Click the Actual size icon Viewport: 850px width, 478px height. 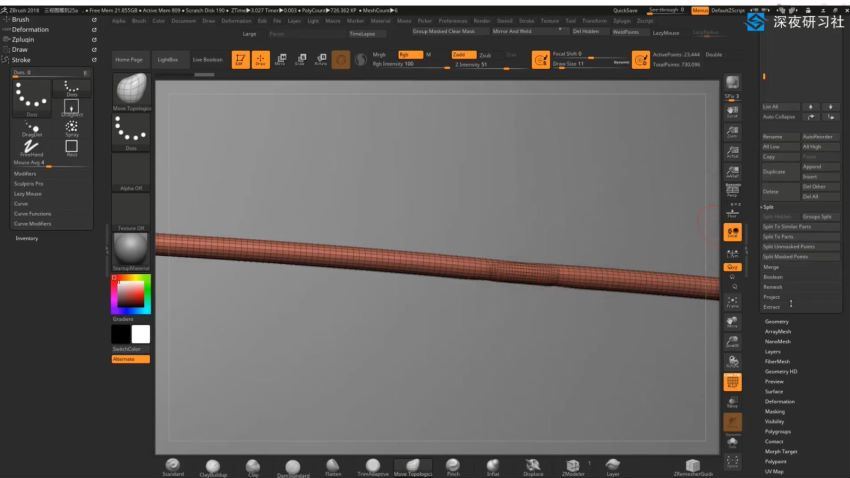(732, 152)
